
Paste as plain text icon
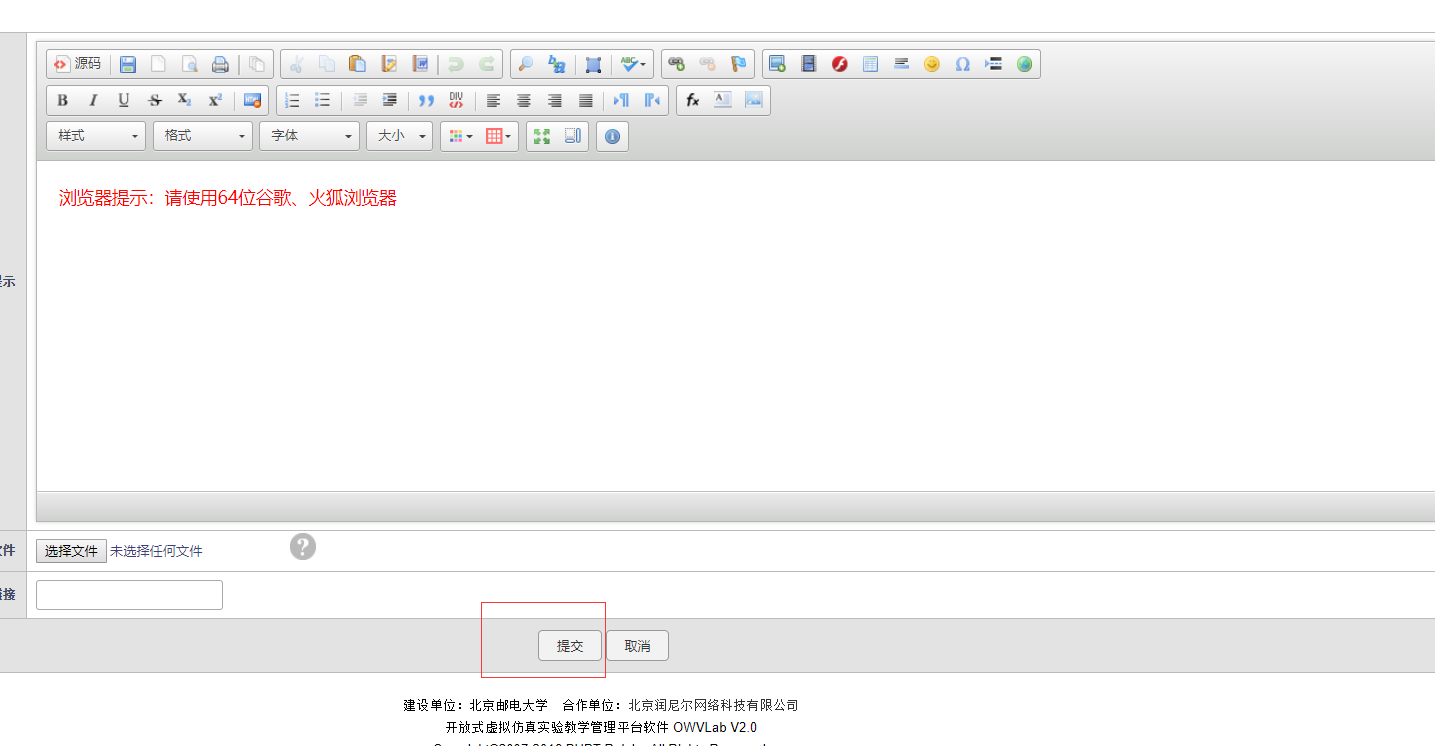click(x=389, y=64)
